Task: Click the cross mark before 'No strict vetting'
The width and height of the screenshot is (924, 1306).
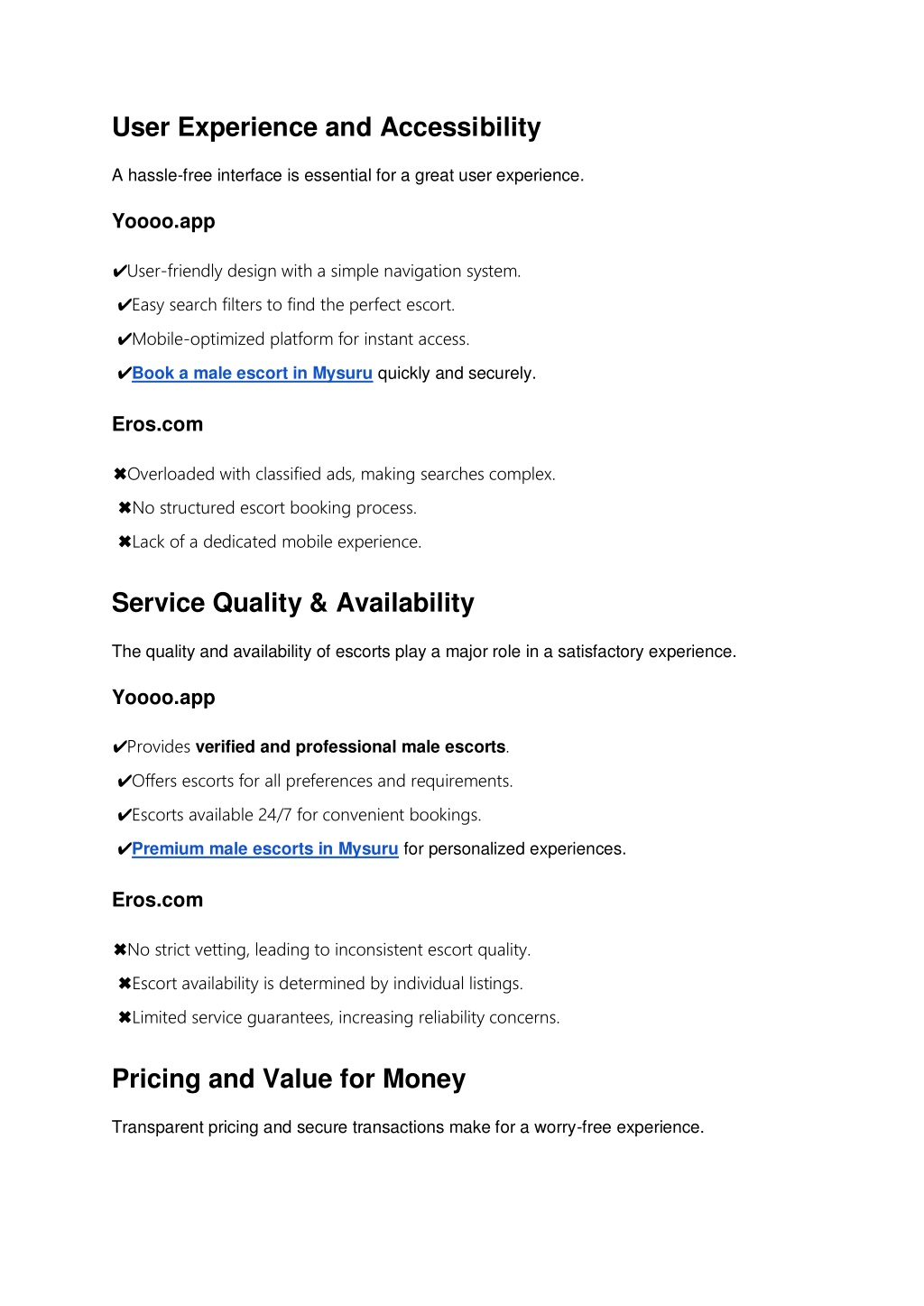Action: click(x=119, y=949)
